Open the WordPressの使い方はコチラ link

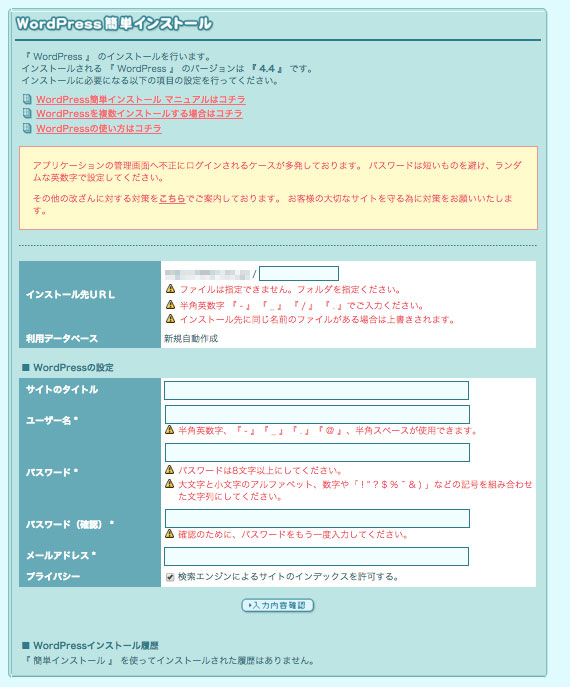pyautogui.click(x=99, y=128)
